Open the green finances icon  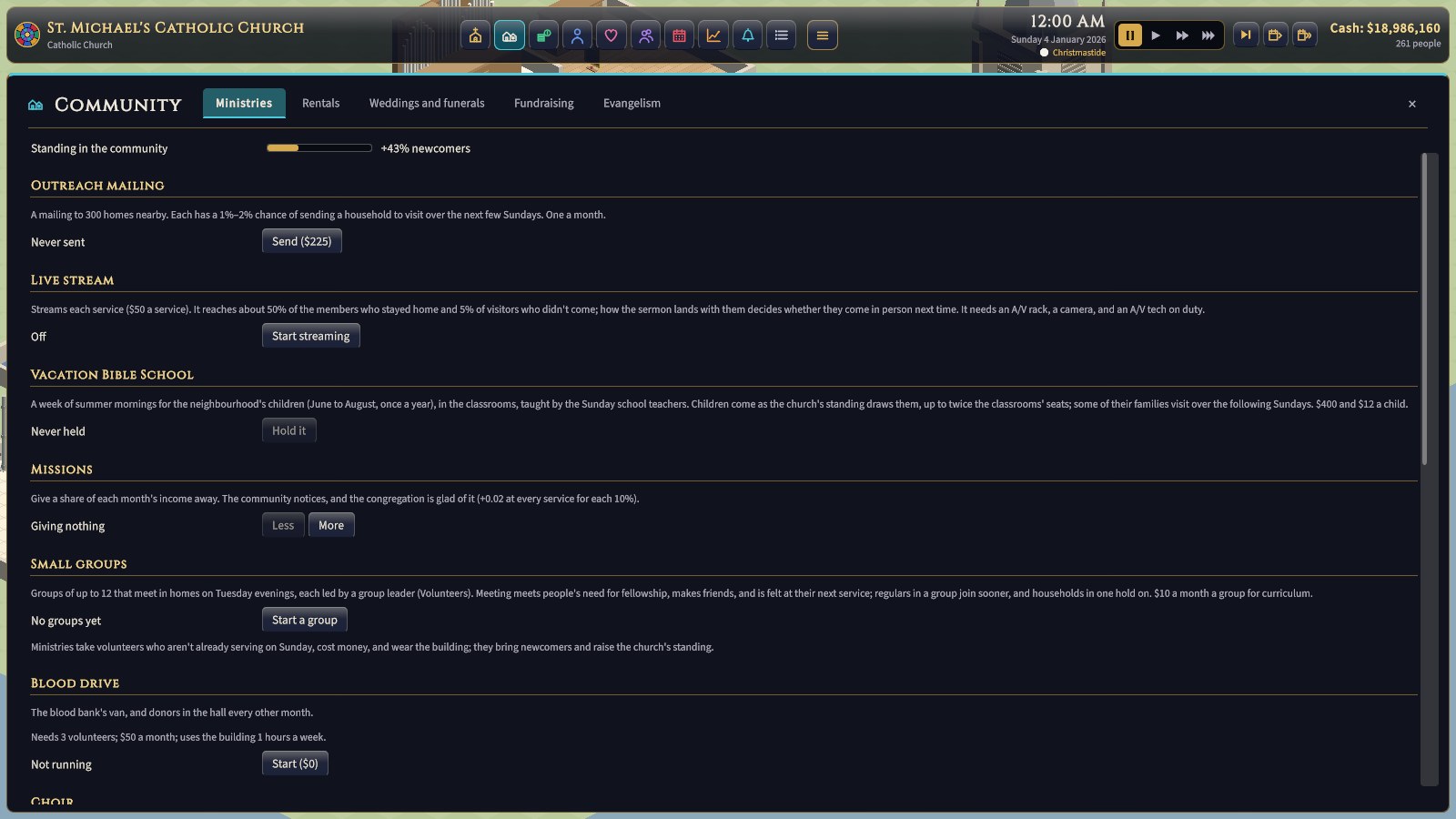(x=543, y=35)
